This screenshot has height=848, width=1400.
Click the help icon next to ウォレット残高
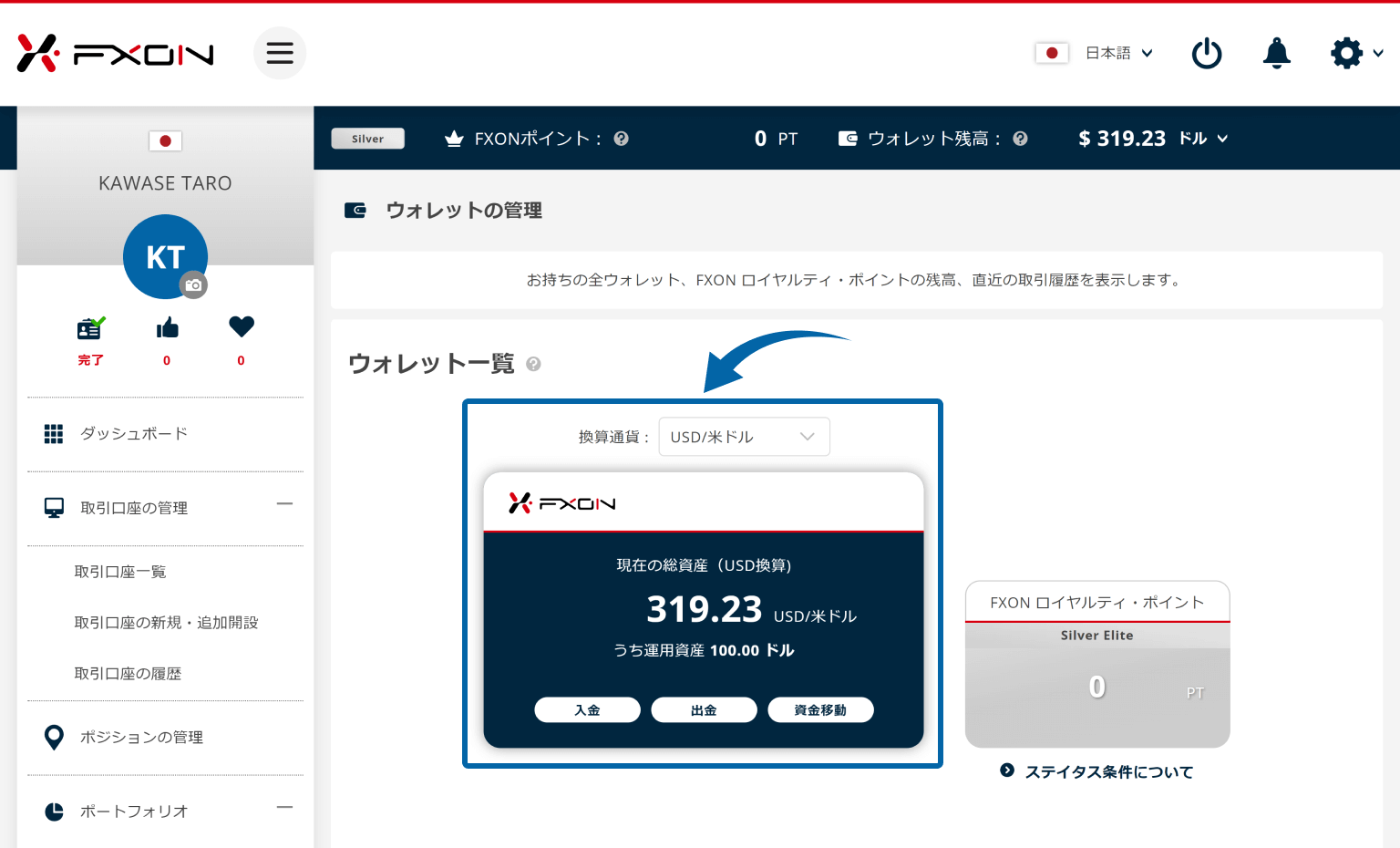tap(1021, 139)
